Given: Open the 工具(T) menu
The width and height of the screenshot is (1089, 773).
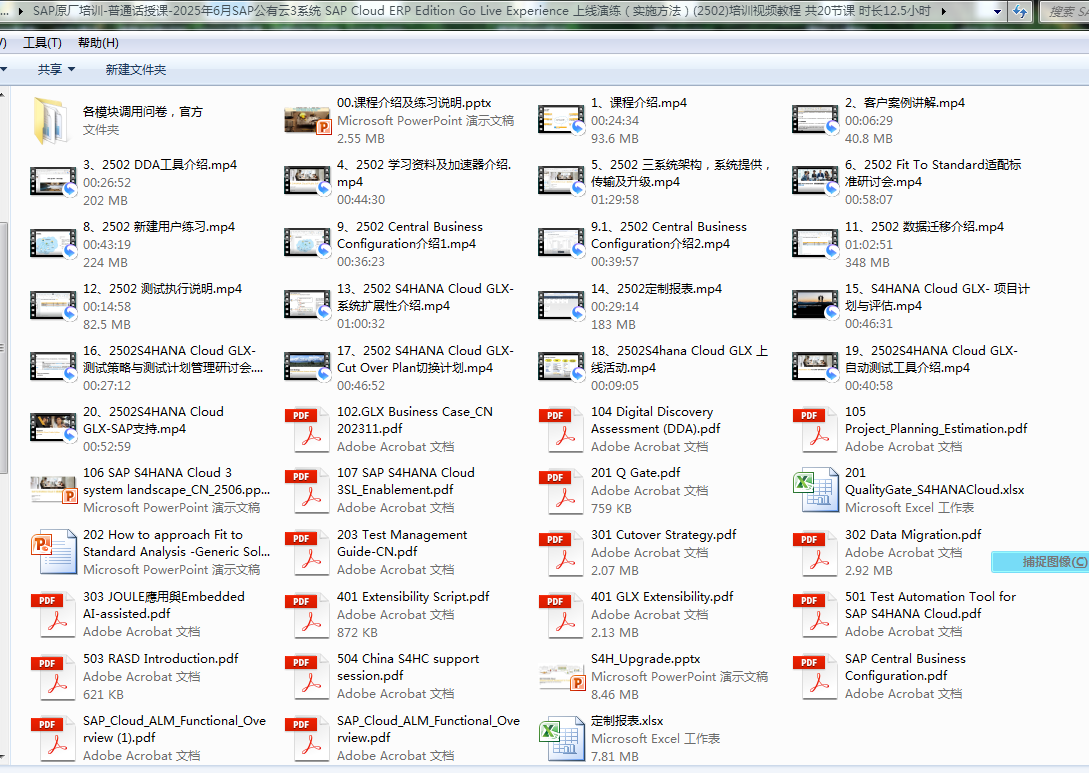Looking at the screenshot, I should (x=41, y=43).
